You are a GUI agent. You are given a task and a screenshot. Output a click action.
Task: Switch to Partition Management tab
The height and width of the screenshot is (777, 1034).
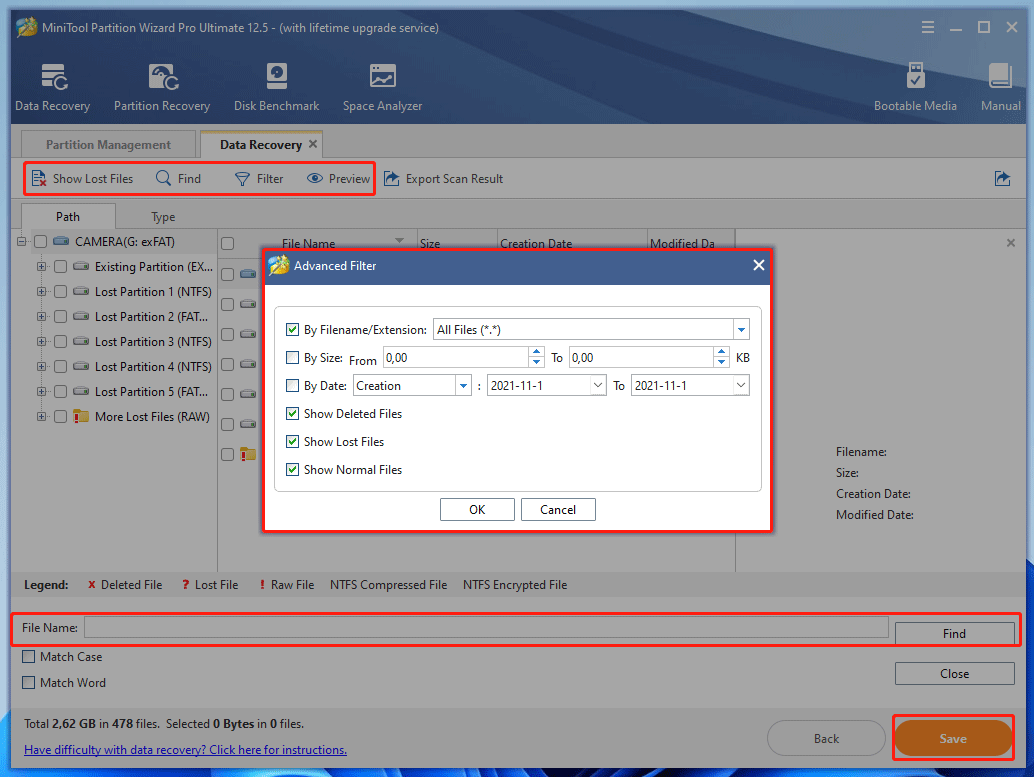click(x=108, y=144)
